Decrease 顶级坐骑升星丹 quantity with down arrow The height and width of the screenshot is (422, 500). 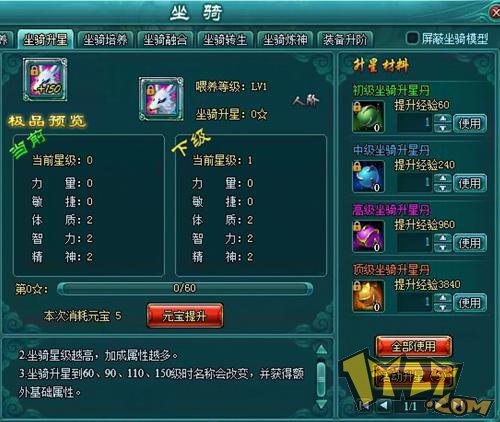(443, 307)
